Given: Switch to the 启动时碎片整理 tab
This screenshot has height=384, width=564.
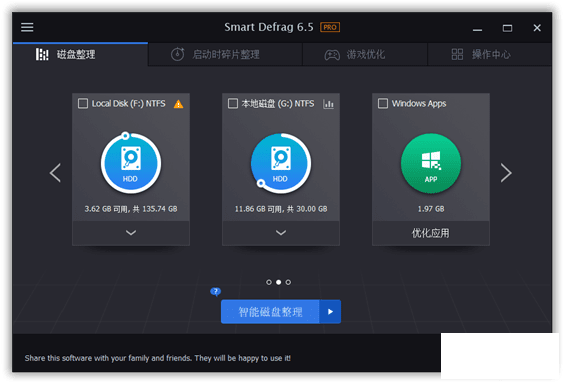Looking at the screenshot, I should coord(225,54).
